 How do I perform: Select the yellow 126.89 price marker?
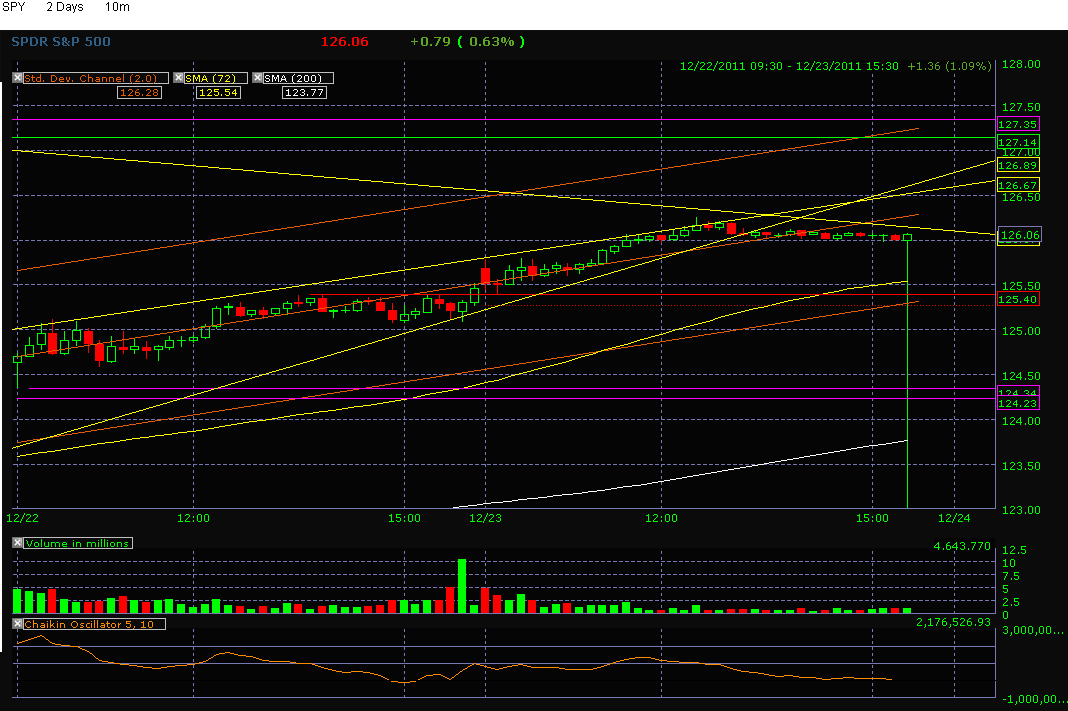tap(1018, 165)
